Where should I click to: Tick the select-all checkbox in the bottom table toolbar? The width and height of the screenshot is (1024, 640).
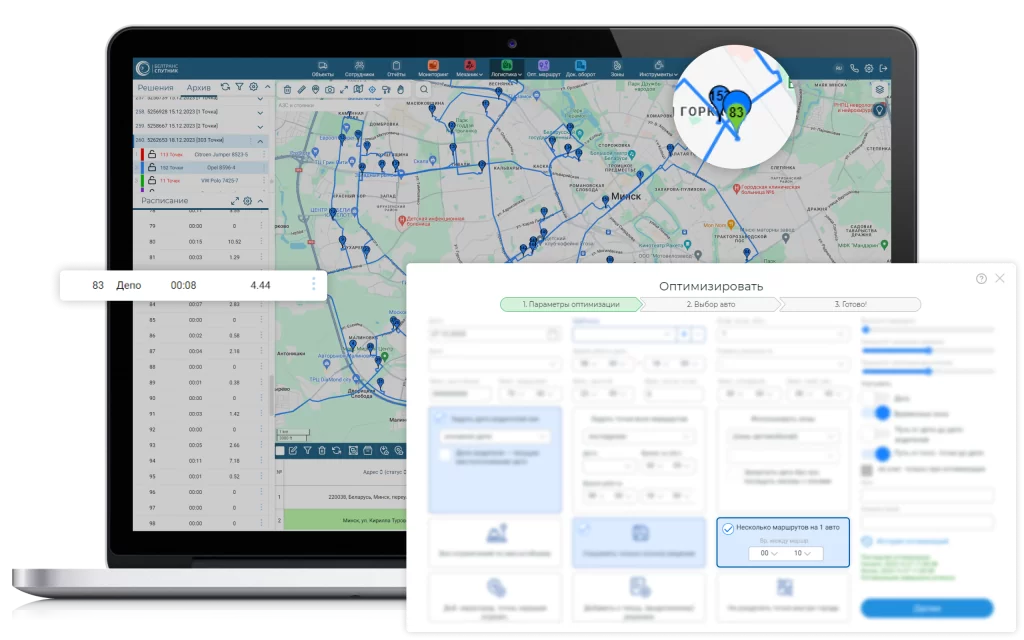[x=280, y=451]
